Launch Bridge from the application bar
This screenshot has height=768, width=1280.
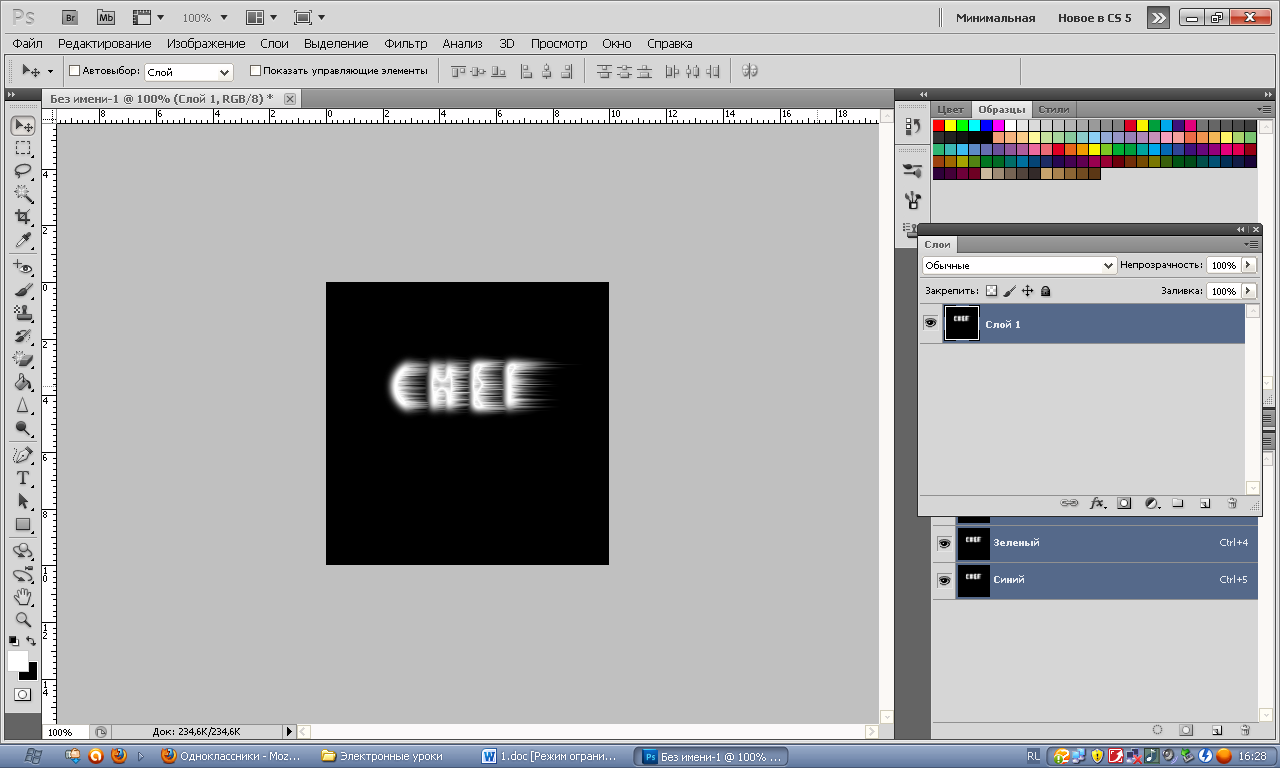(69, 17)
